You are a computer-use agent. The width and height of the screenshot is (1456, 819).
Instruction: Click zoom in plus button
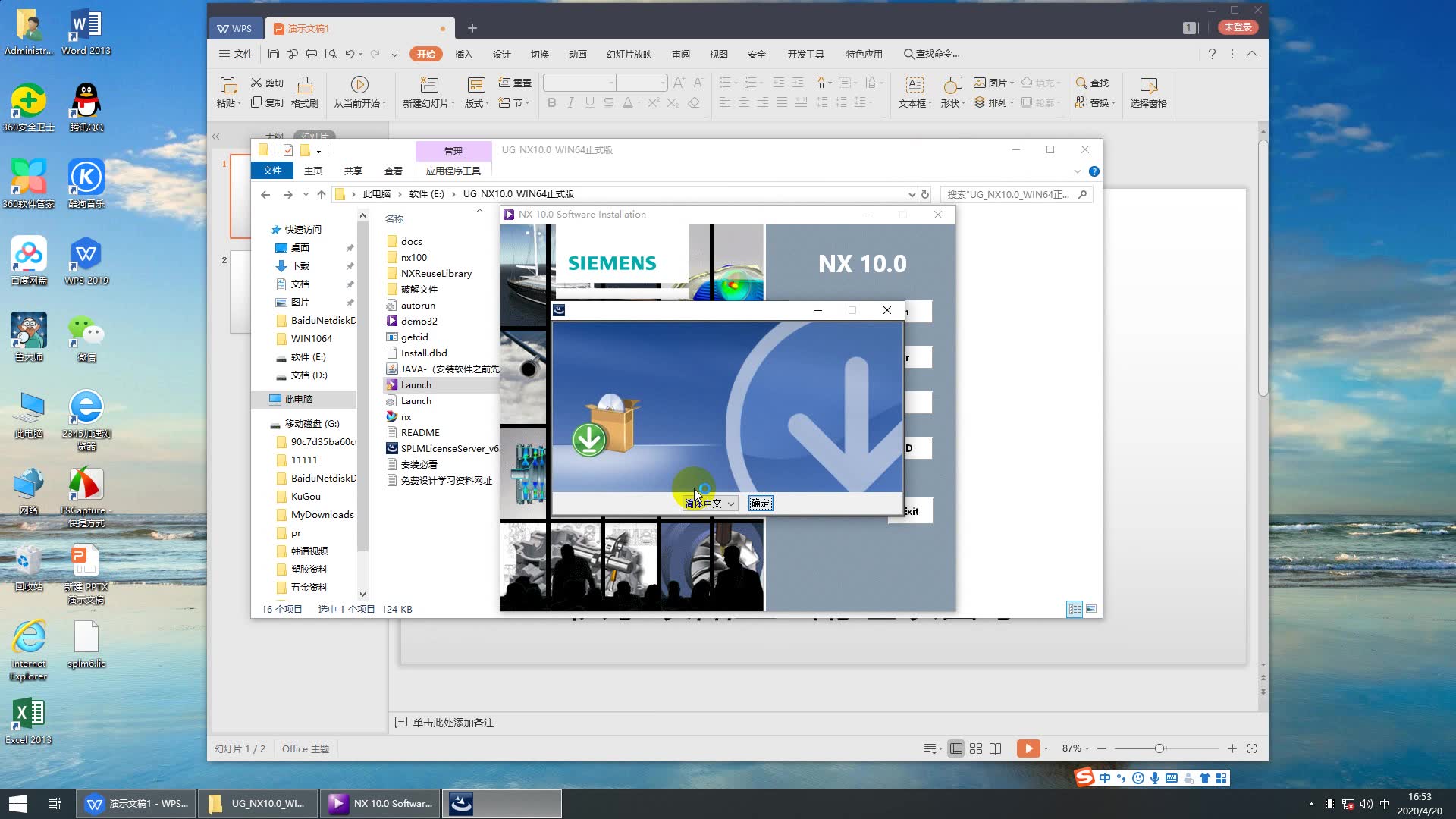pyautogui.click(x=1232, y=748)
